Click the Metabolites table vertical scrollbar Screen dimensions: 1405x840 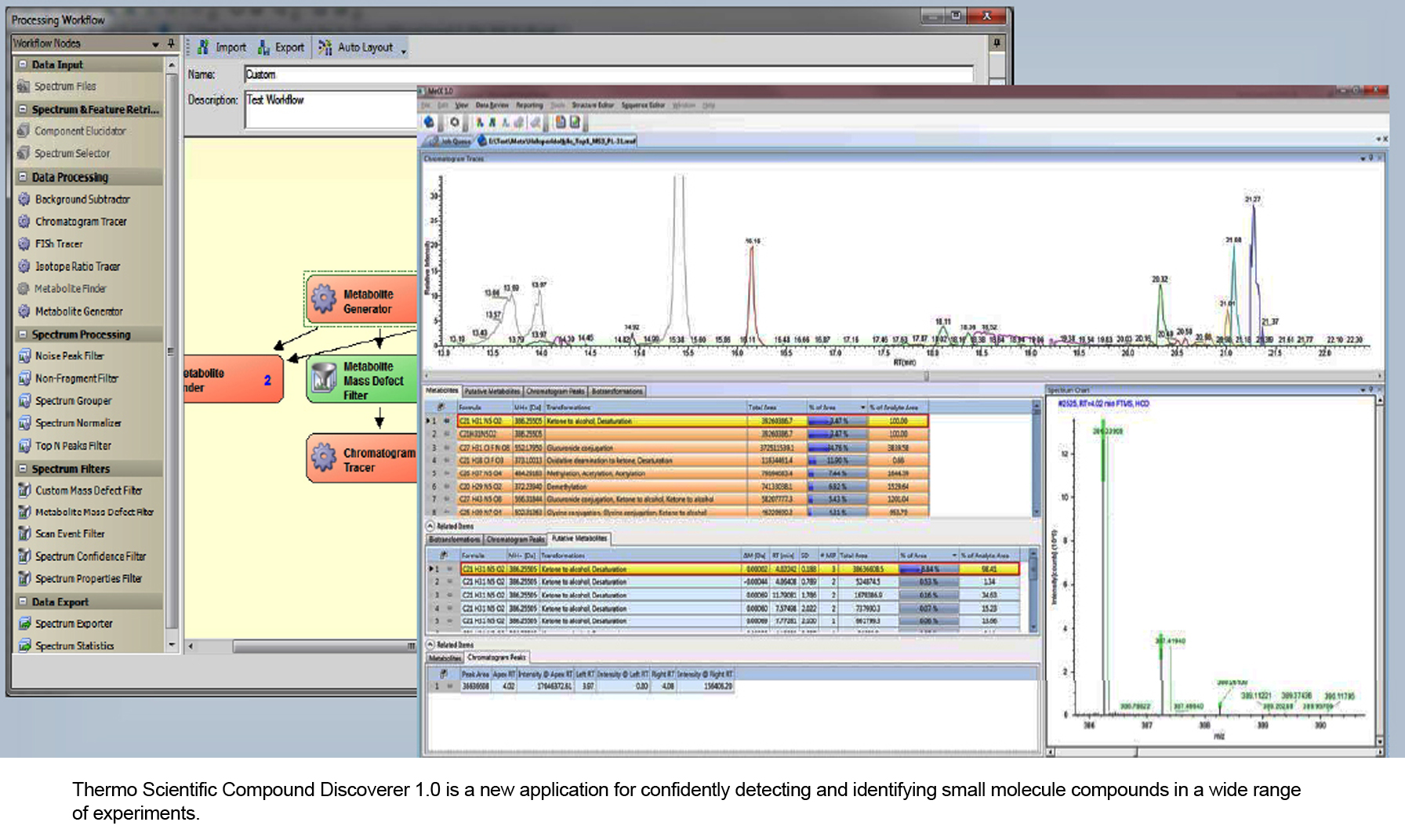click(x=1037, y=458)
